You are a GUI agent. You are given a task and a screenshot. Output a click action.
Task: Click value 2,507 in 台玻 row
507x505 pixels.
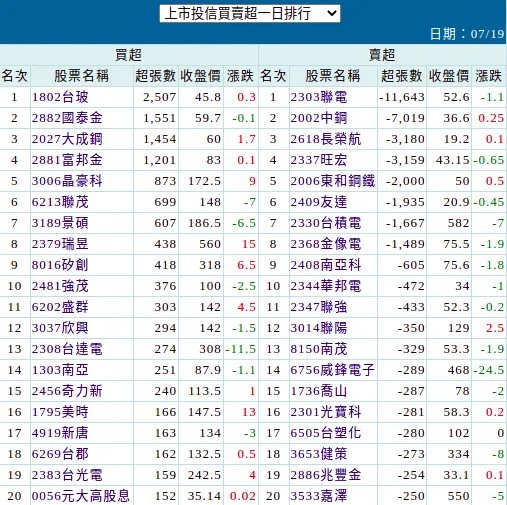point(159,97)
